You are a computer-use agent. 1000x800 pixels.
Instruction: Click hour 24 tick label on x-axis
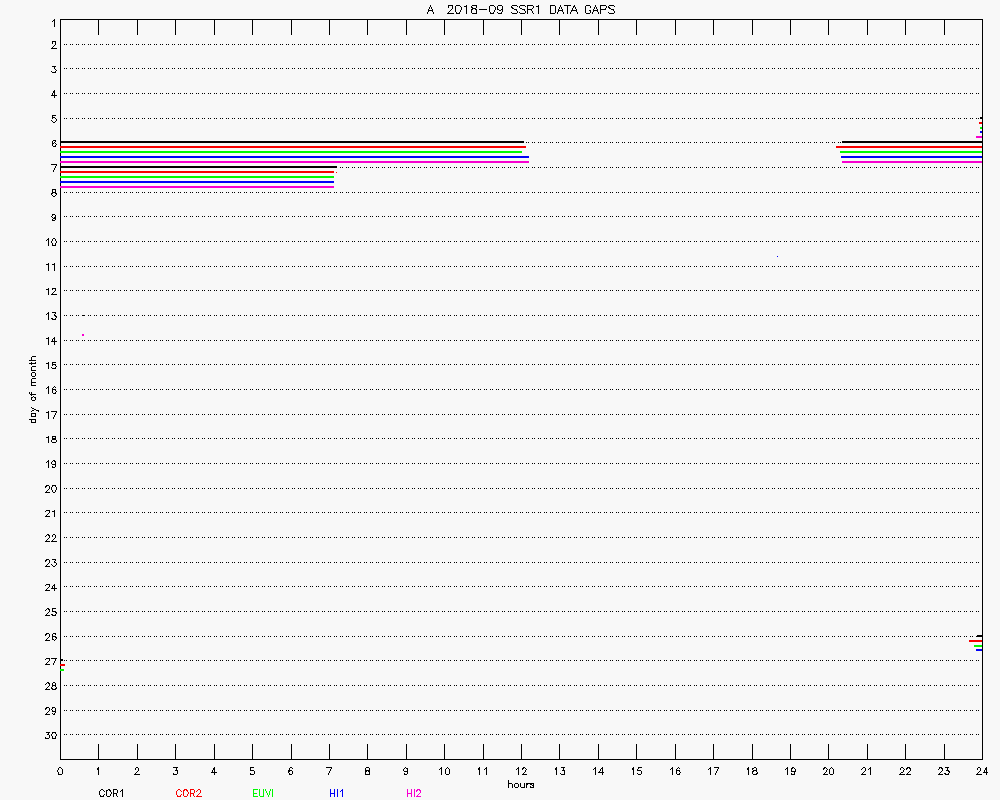pos(982,771)
